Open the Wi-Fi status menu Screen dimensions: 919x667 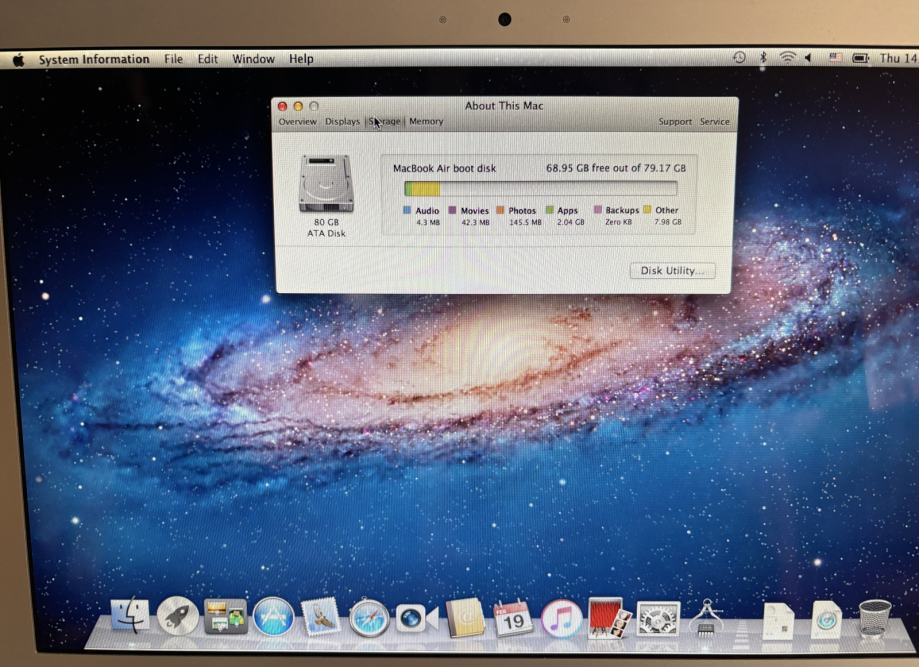click(x=787, y=57)
